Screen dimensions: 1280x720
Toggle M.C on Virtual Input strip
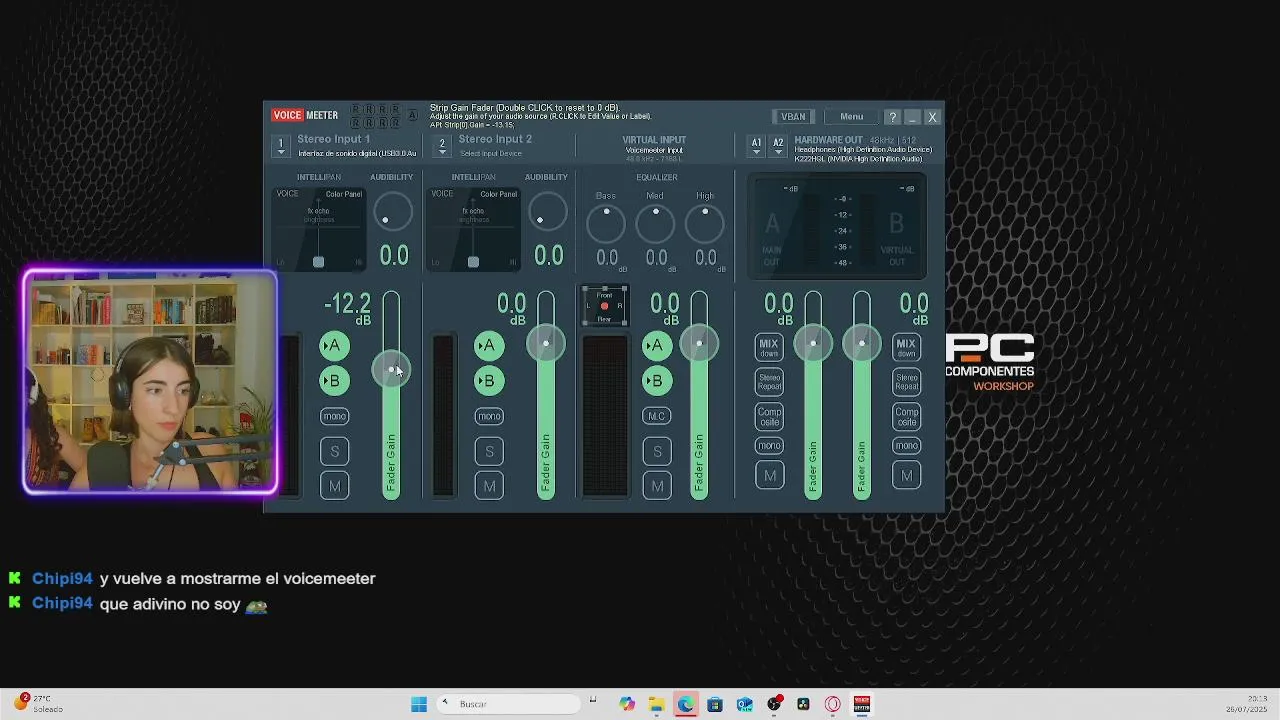coord(656,416)
